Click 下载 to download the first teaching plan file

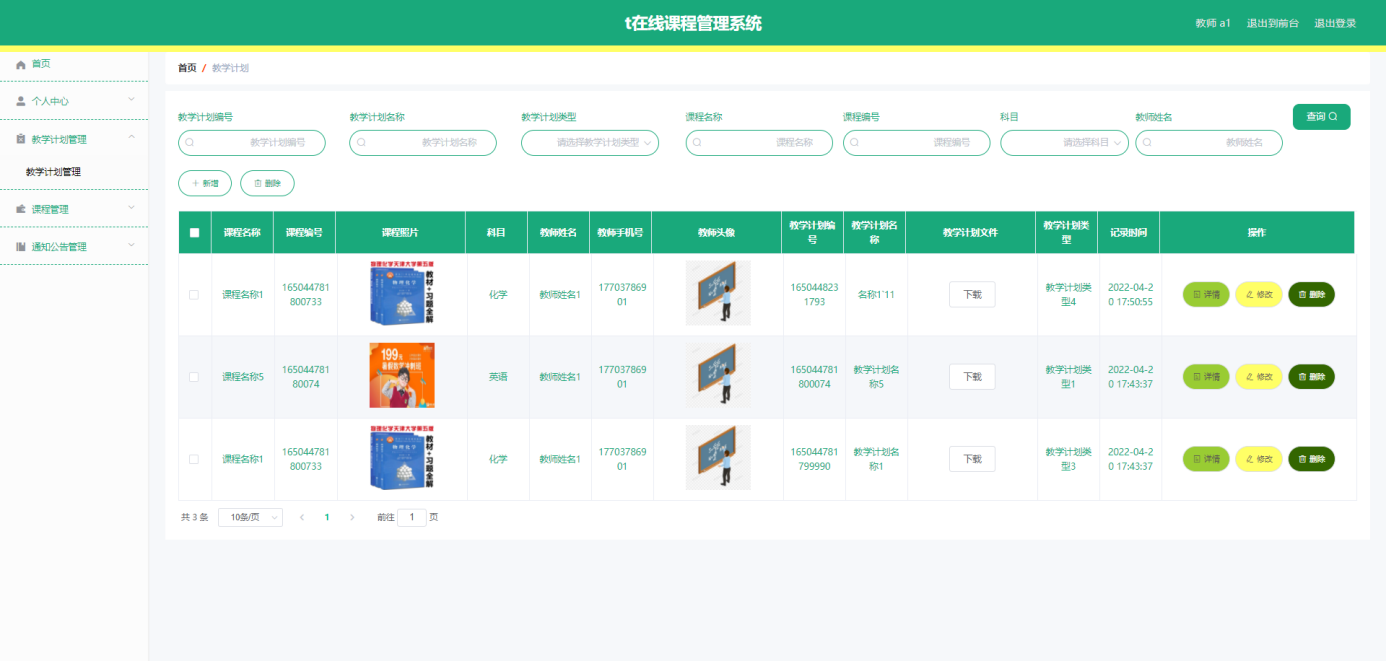click(x=971, y=294)
